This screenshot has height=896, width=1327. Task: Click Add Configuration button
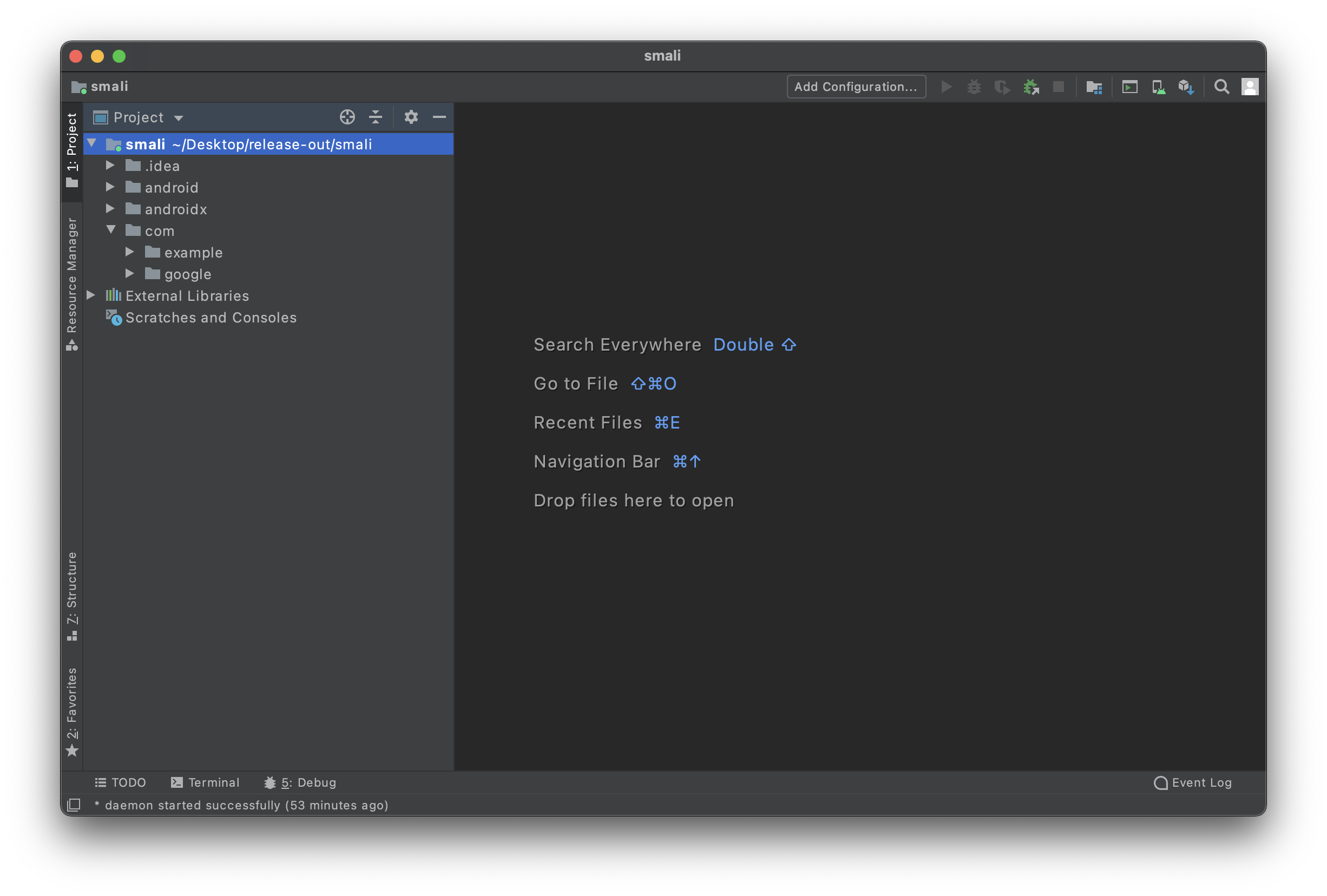tap(856, 87)
